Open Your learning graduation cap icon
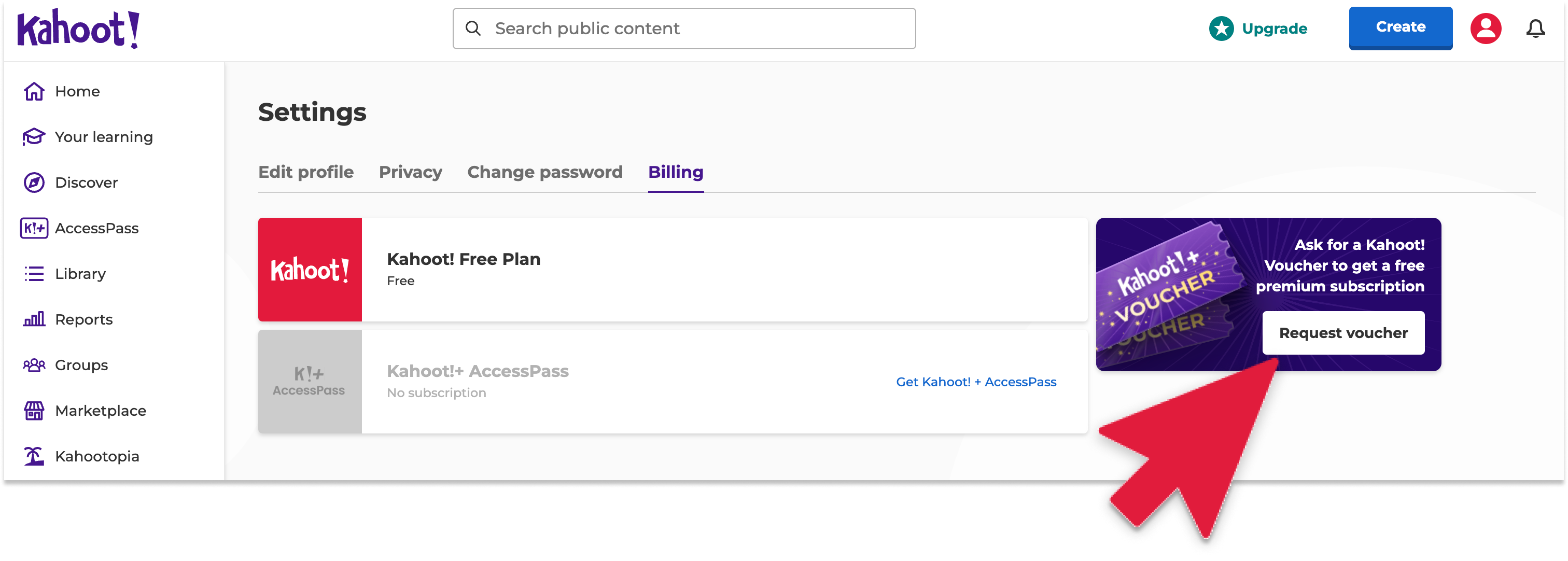Viewport: 1568px width, 561px height. [x=34, y=137]
